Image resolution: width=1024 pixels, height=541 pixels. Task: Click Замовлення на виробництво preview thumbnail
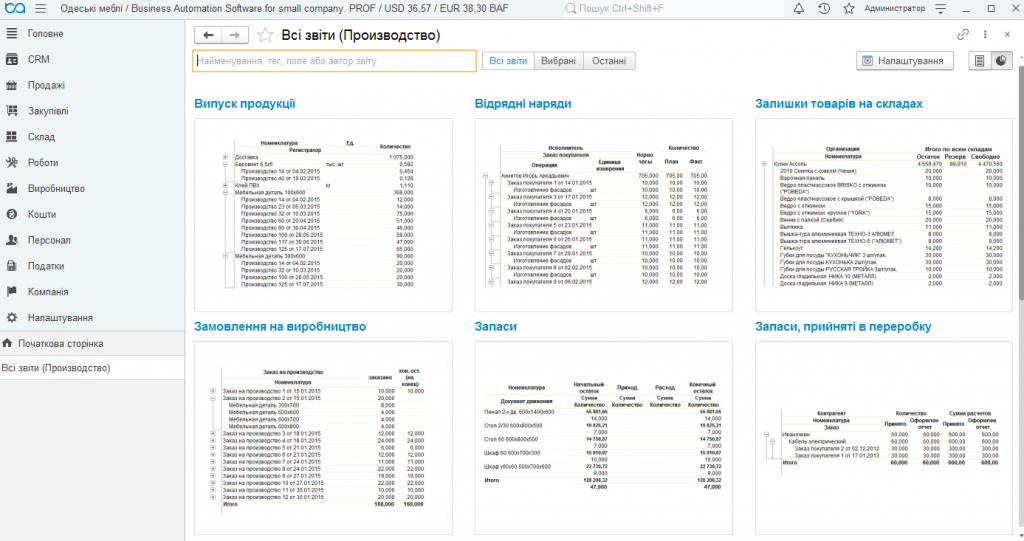click(x=323, y=438)
